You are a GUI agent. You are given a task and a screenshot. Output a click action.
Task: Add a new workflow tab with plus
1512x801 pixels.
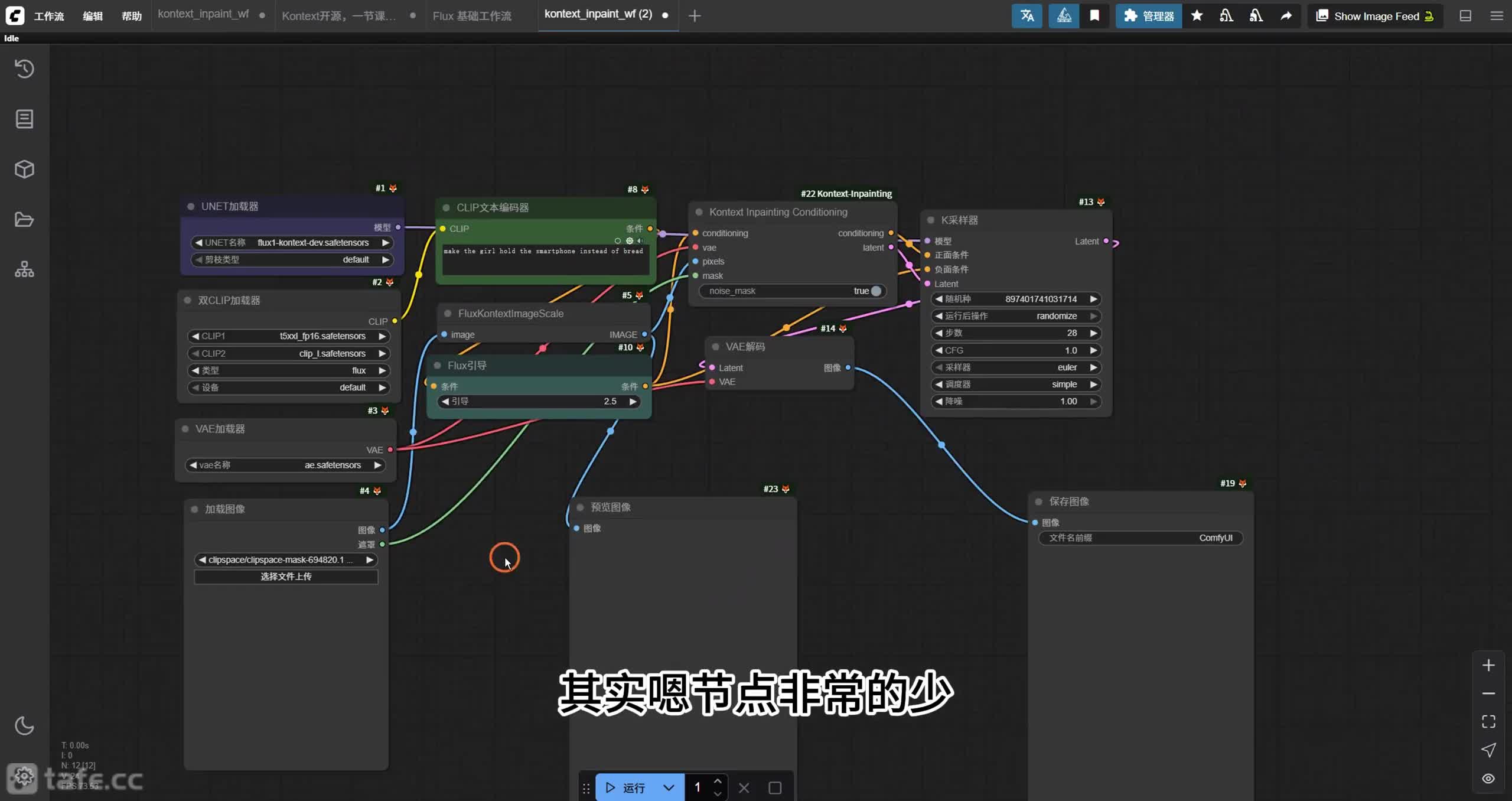tap(695, 16)
